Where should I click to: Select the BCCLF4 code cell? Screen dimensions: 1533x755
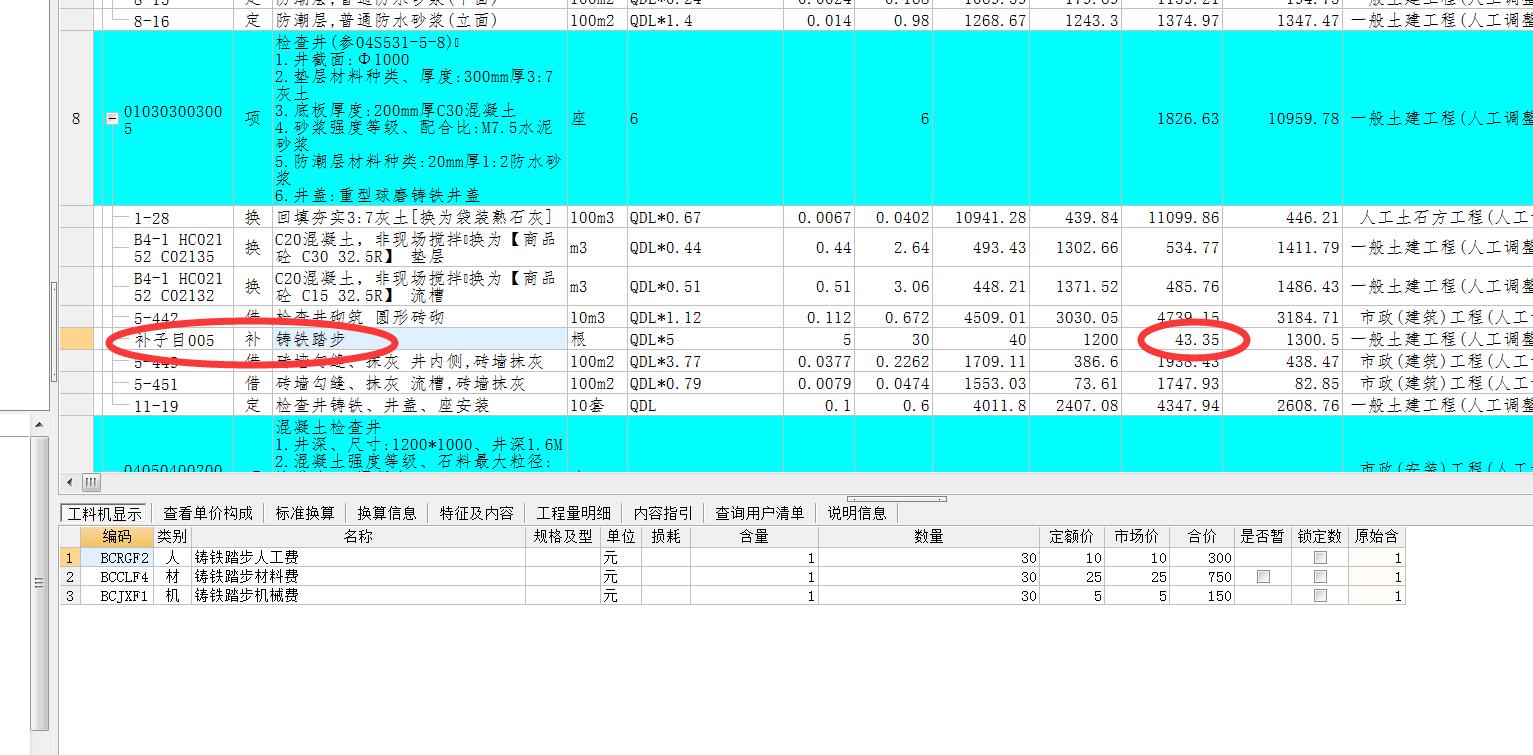pyautogui.click(x=117, y=577)
